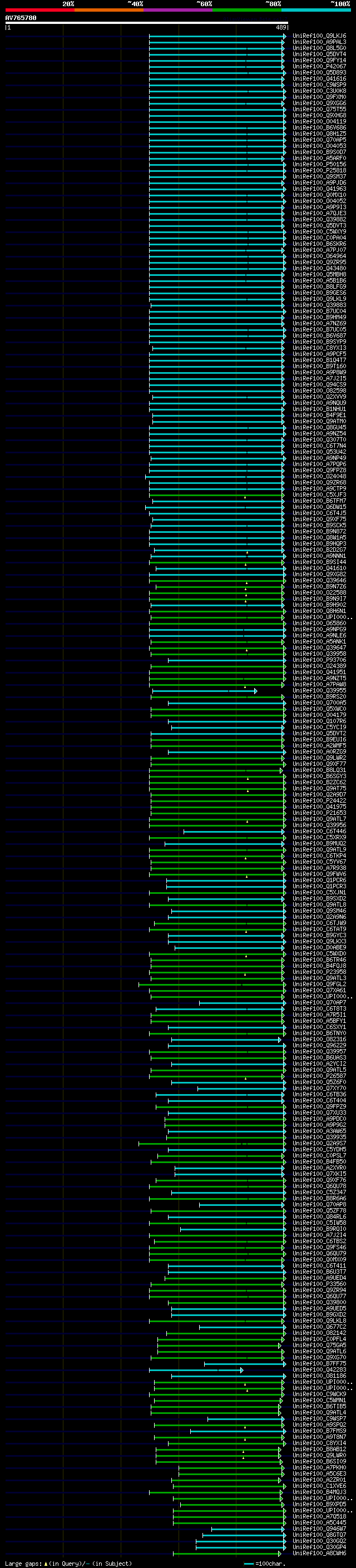
Task: Click query end position 489
Action: click(x=281, y=27)
